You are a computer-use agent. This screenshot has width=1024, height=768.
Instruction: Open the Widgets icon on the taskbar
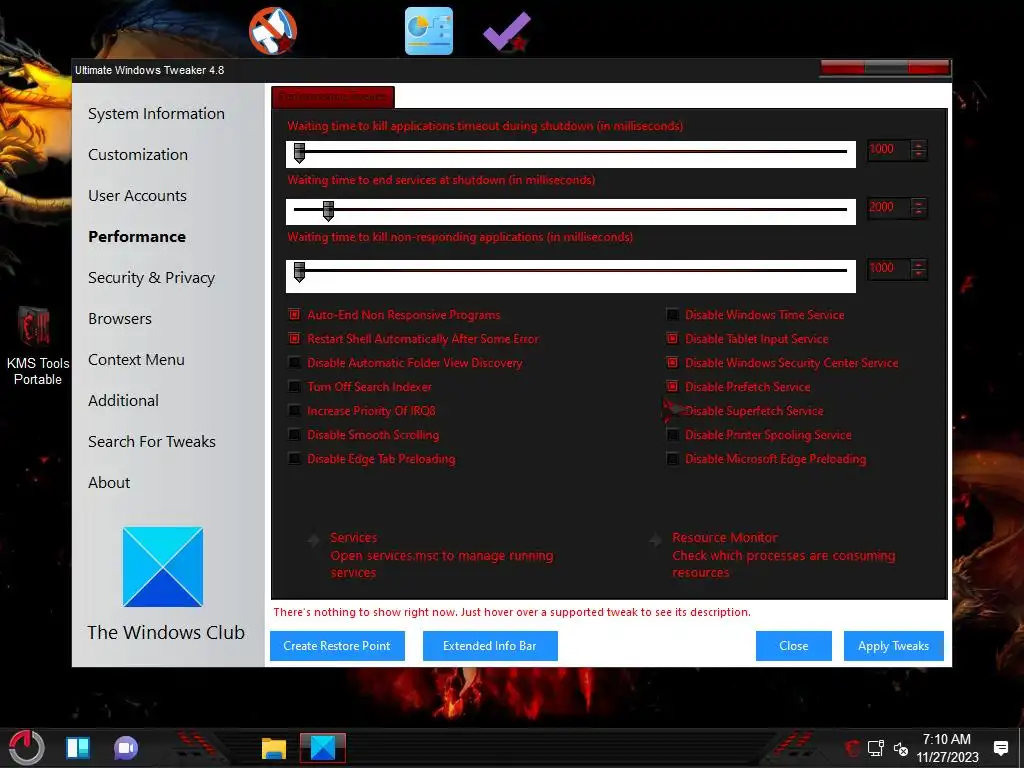coord(78,748)
